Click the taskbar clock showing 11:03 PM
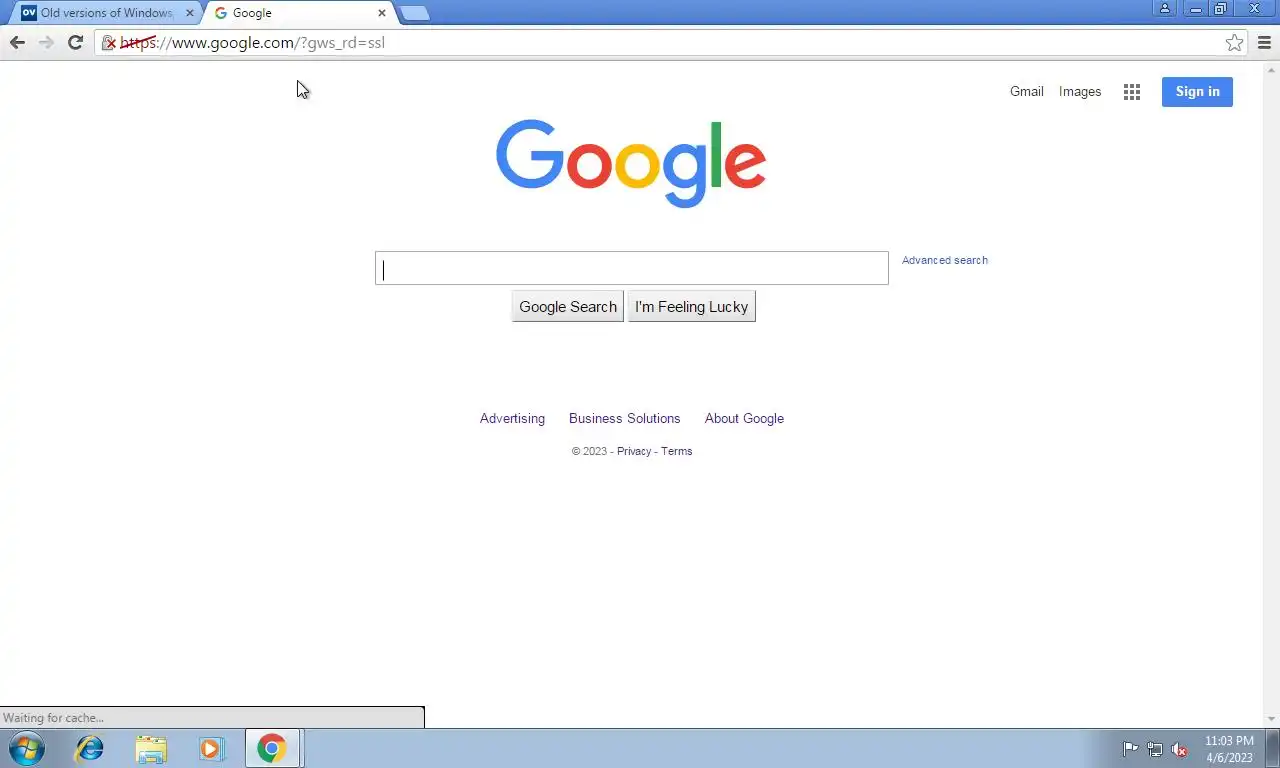This screenshot has width=1280, height=768. [1229, 749]
